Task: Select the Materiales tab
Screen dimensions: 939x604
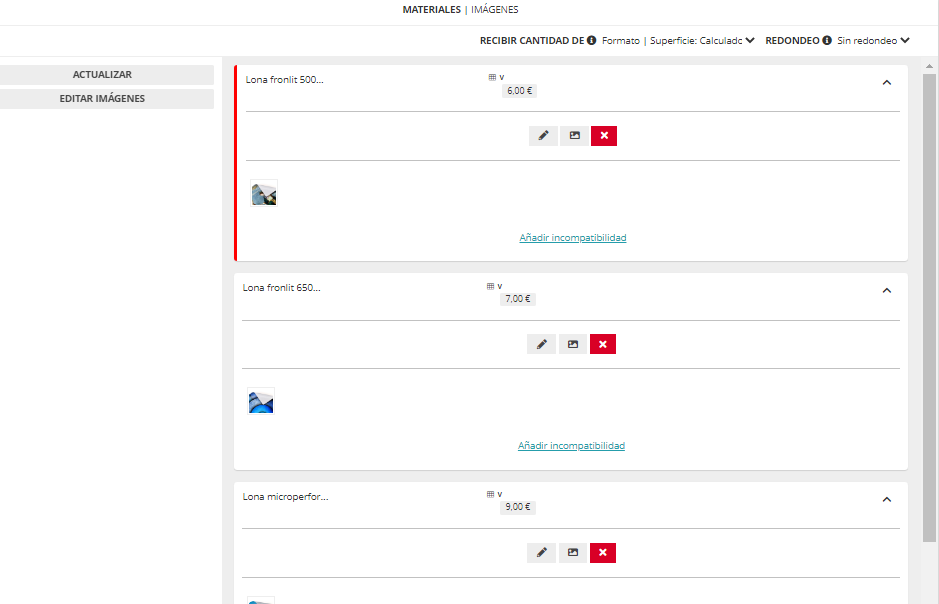Action: tap(431, 9)
